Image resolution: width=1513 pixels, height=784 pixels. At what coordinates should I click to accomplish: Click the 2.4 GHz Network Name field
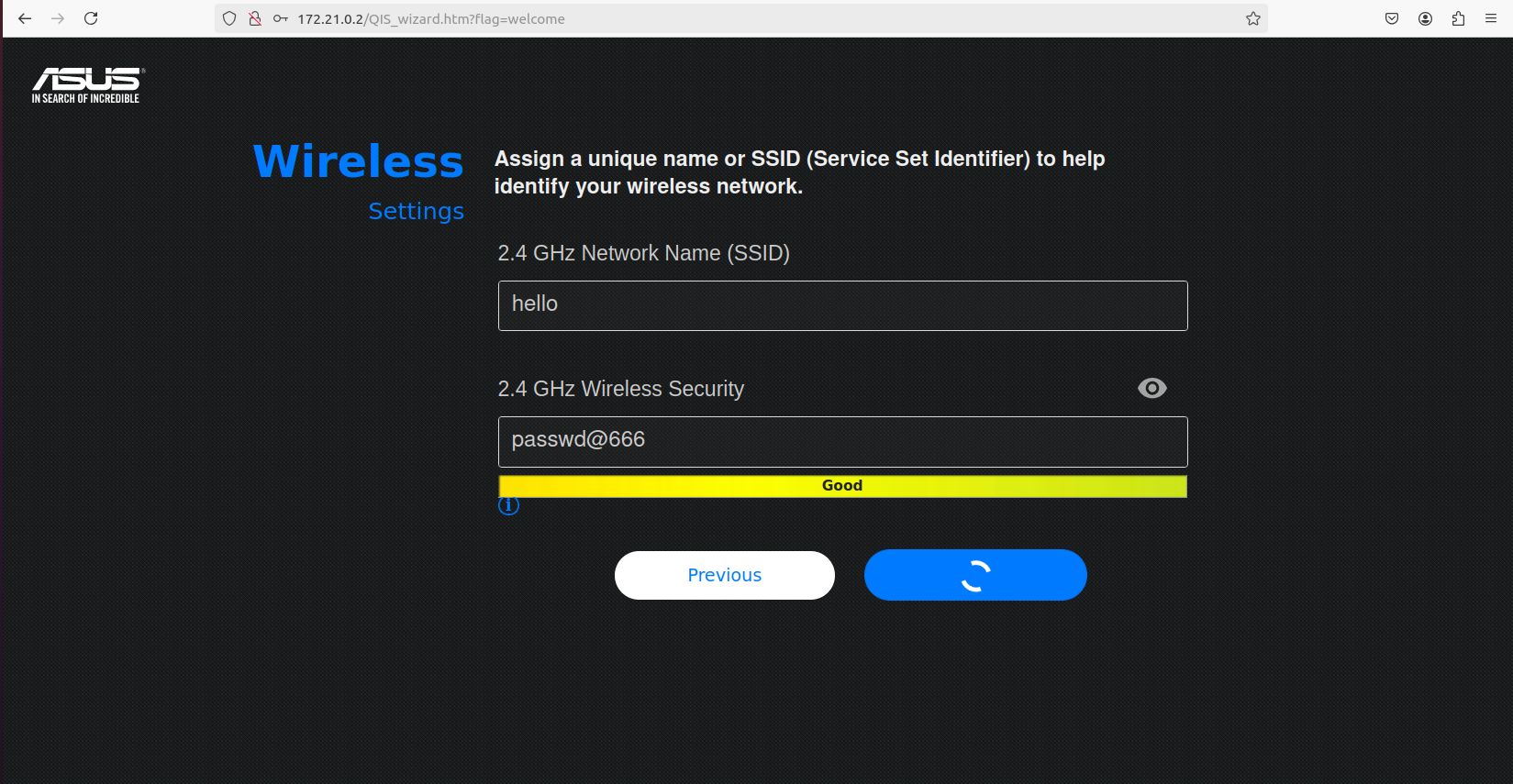tap(842, 305)
